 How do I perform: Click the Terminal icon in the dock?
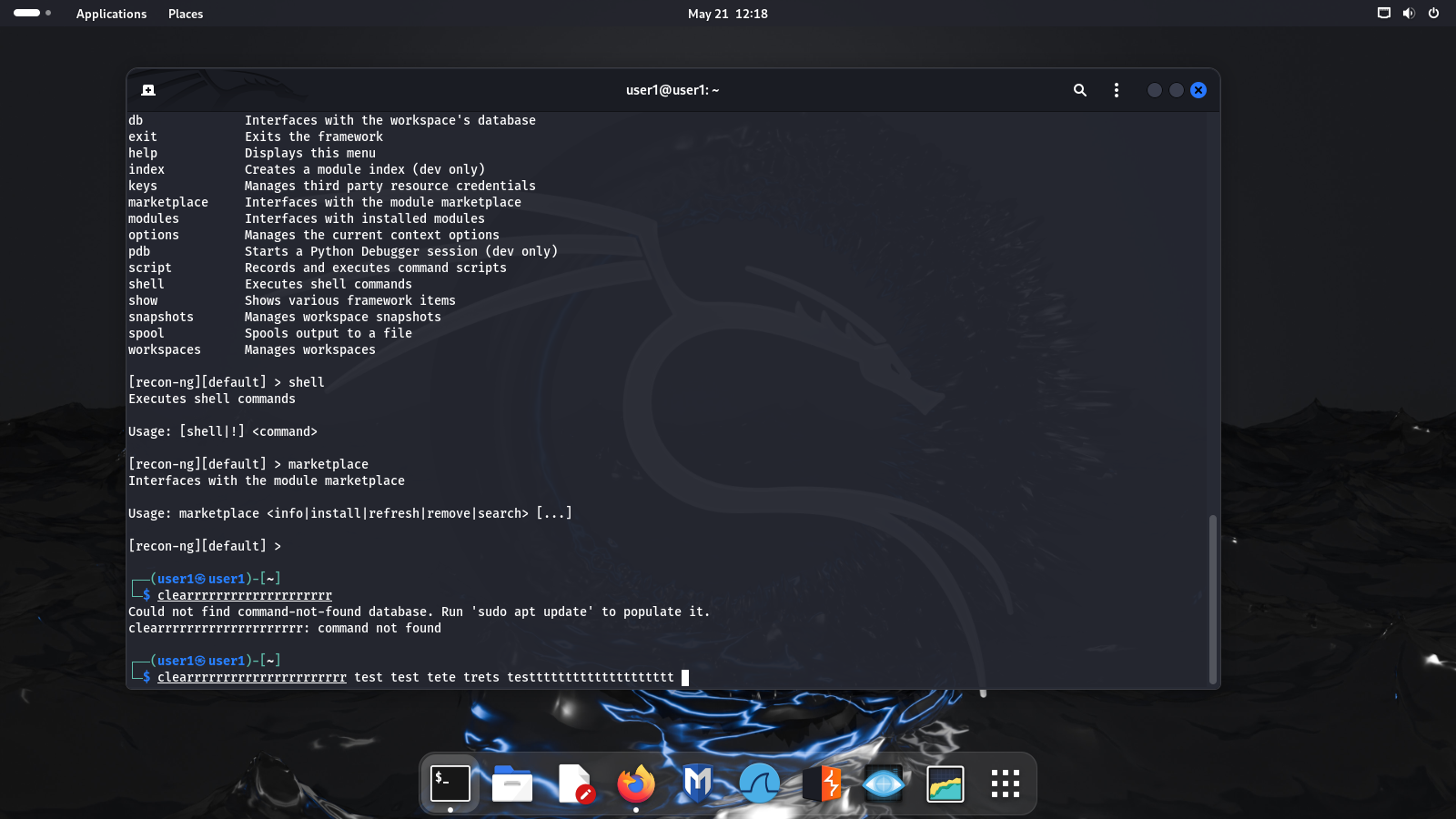[450, 784]
